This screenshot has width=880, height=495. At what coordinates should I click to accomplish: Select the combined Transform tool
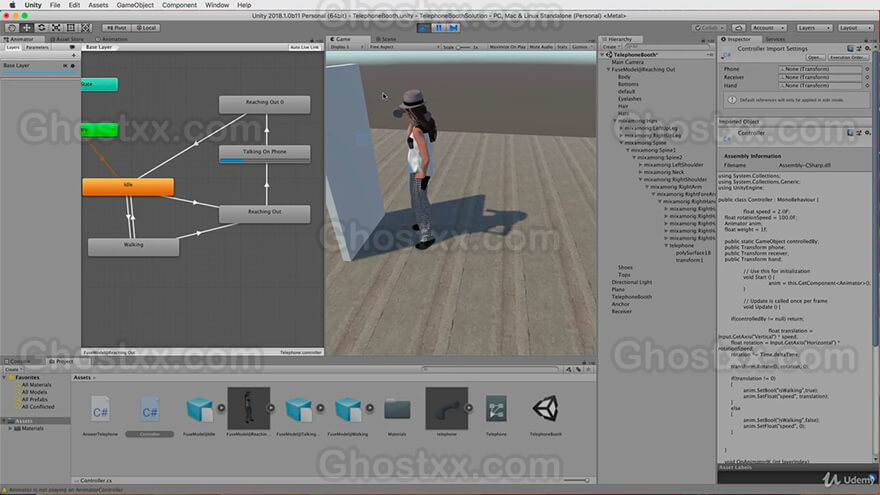85,28
